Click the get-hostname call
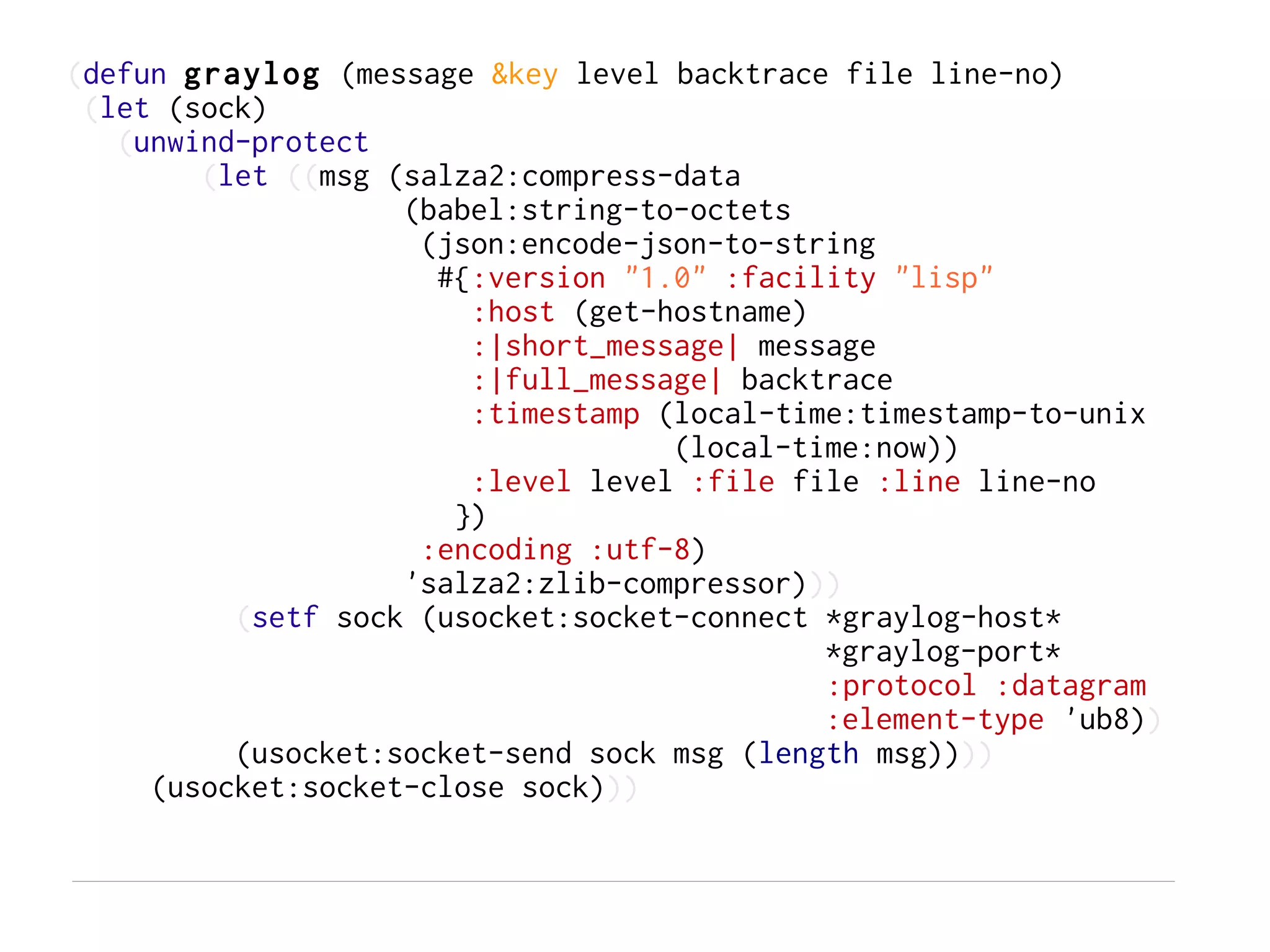 click(690, 312)
